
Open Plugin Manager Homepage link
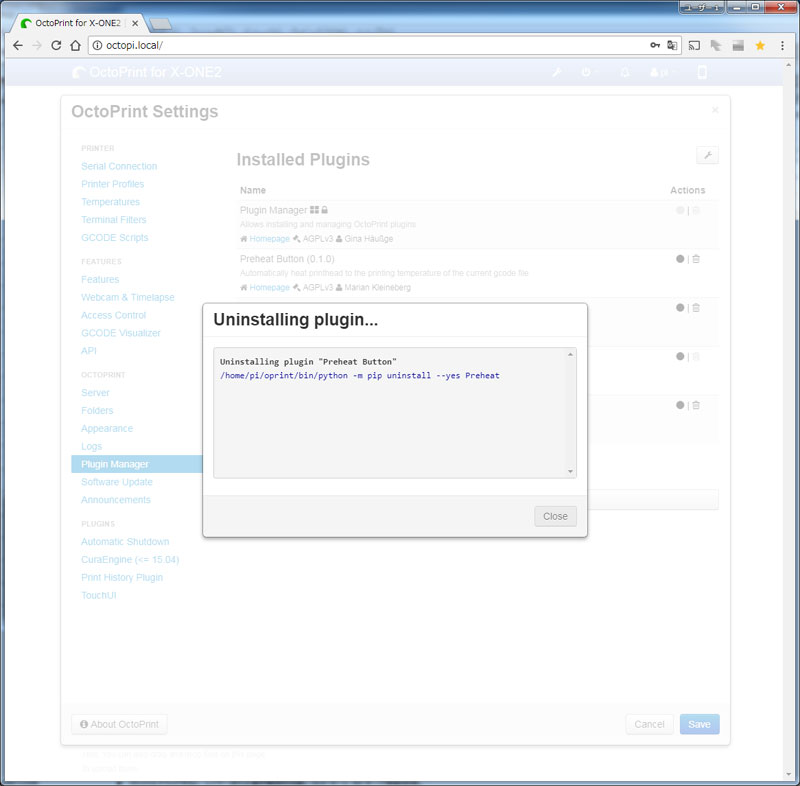coord(269,239)
